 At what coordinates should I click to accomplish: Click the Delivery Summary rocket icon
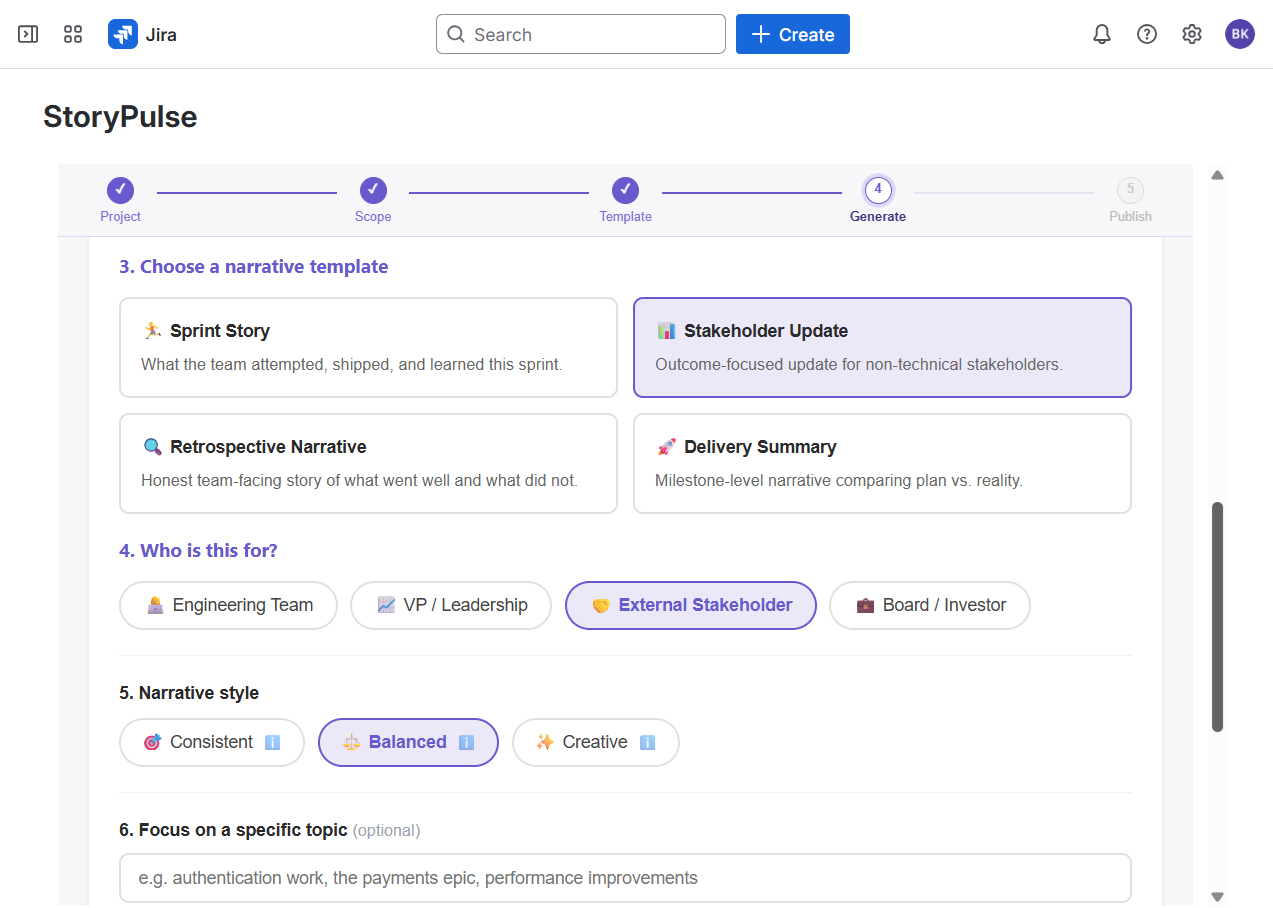pyautogui.click(x=666, y=447)
